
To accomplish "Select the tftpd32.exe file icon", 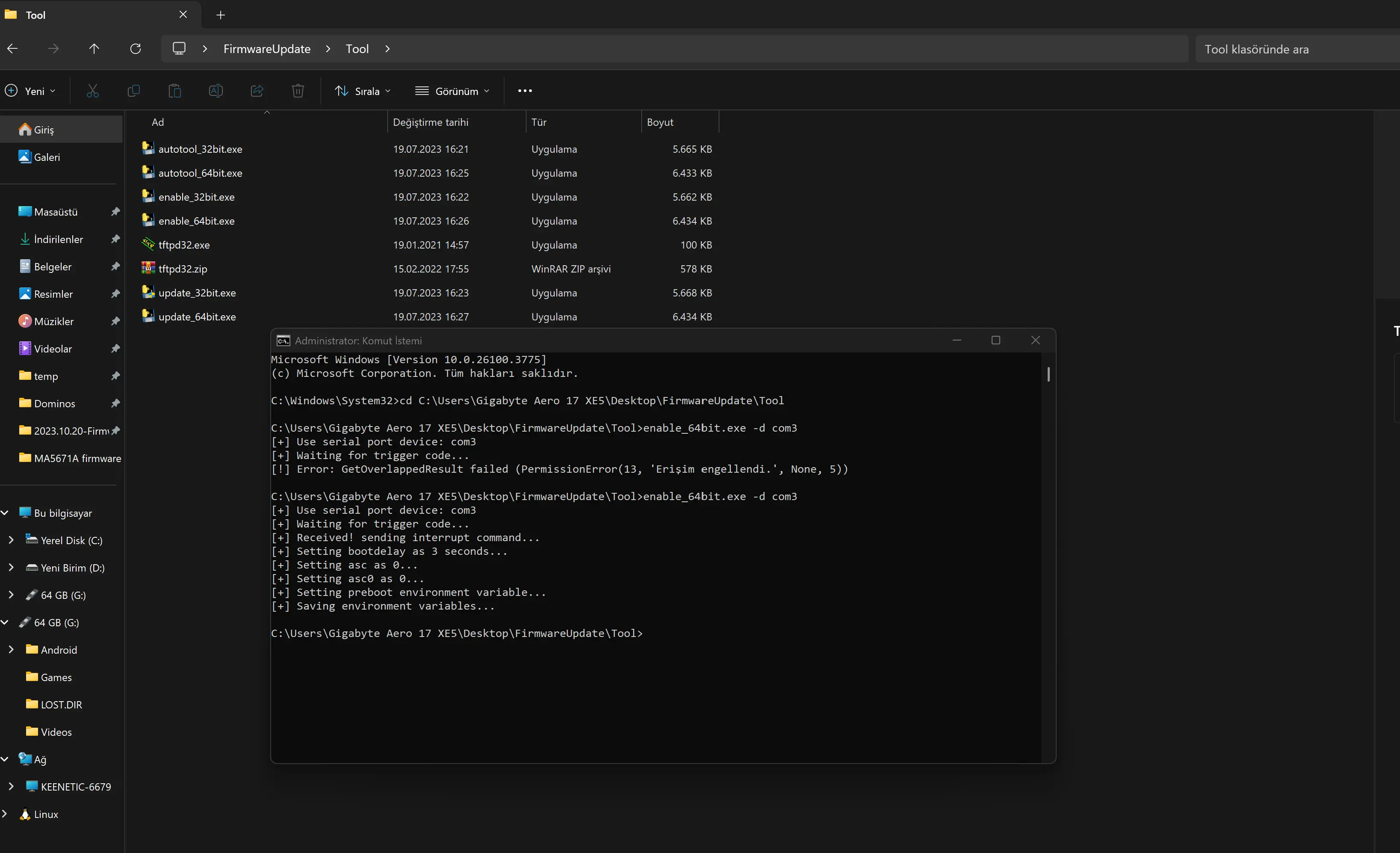I will (x=148, y=244).
